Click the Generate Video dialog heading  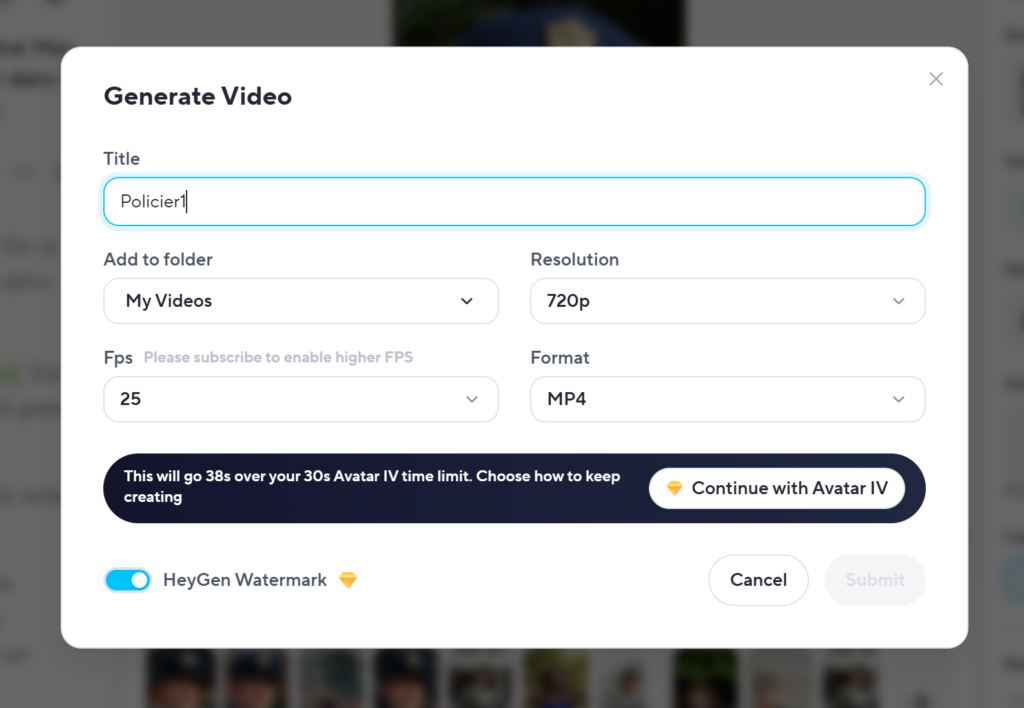[x=198, y=97]
